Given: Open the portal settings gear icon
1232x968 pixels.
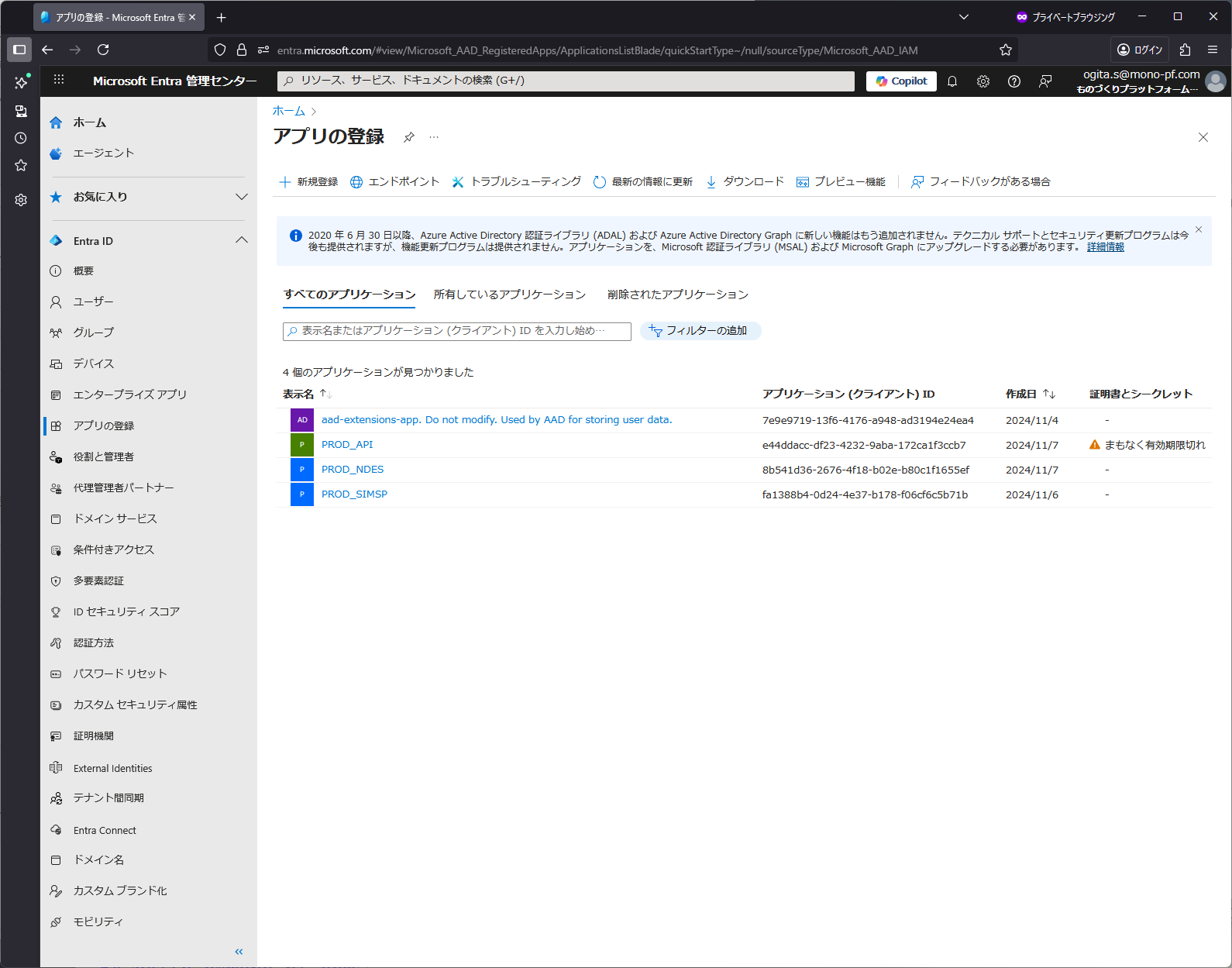Looking at the screenshot, I should 983,81.
